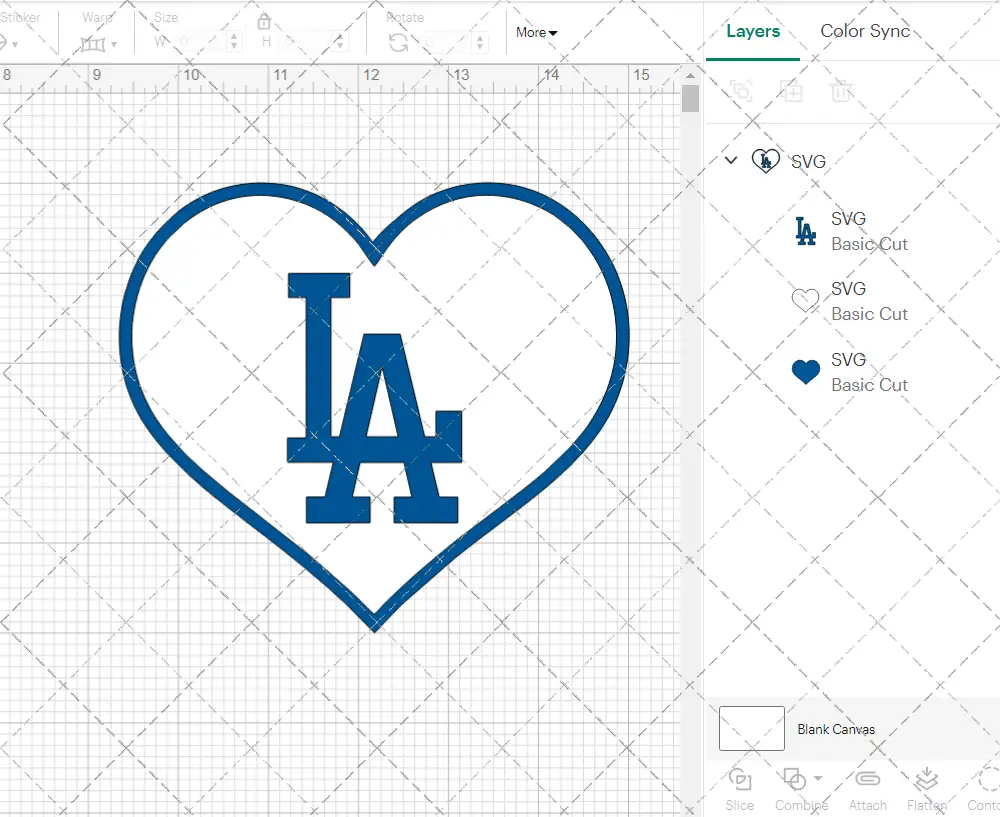This screenshot has width=1000, height=817.
Task: Select the heart outline SVG layer
Action: [x=848, y=301]
